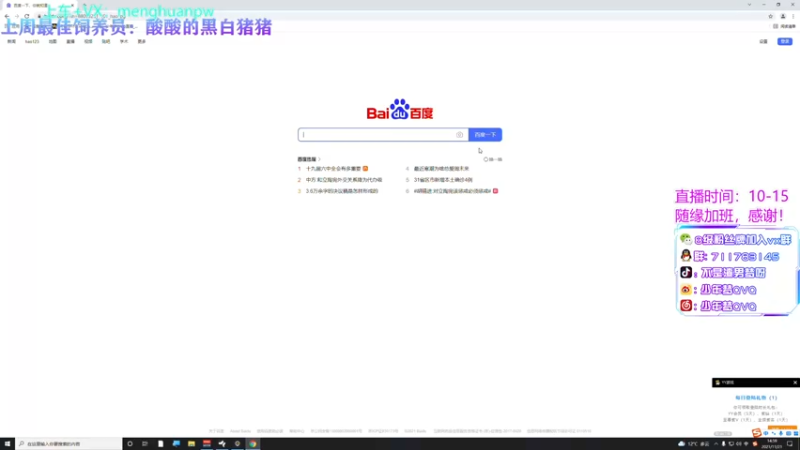This screenshot has width=800, height=450.
Task: Open the fourth hot search headline
Action: pyautogui.click(x=441, y=168)
